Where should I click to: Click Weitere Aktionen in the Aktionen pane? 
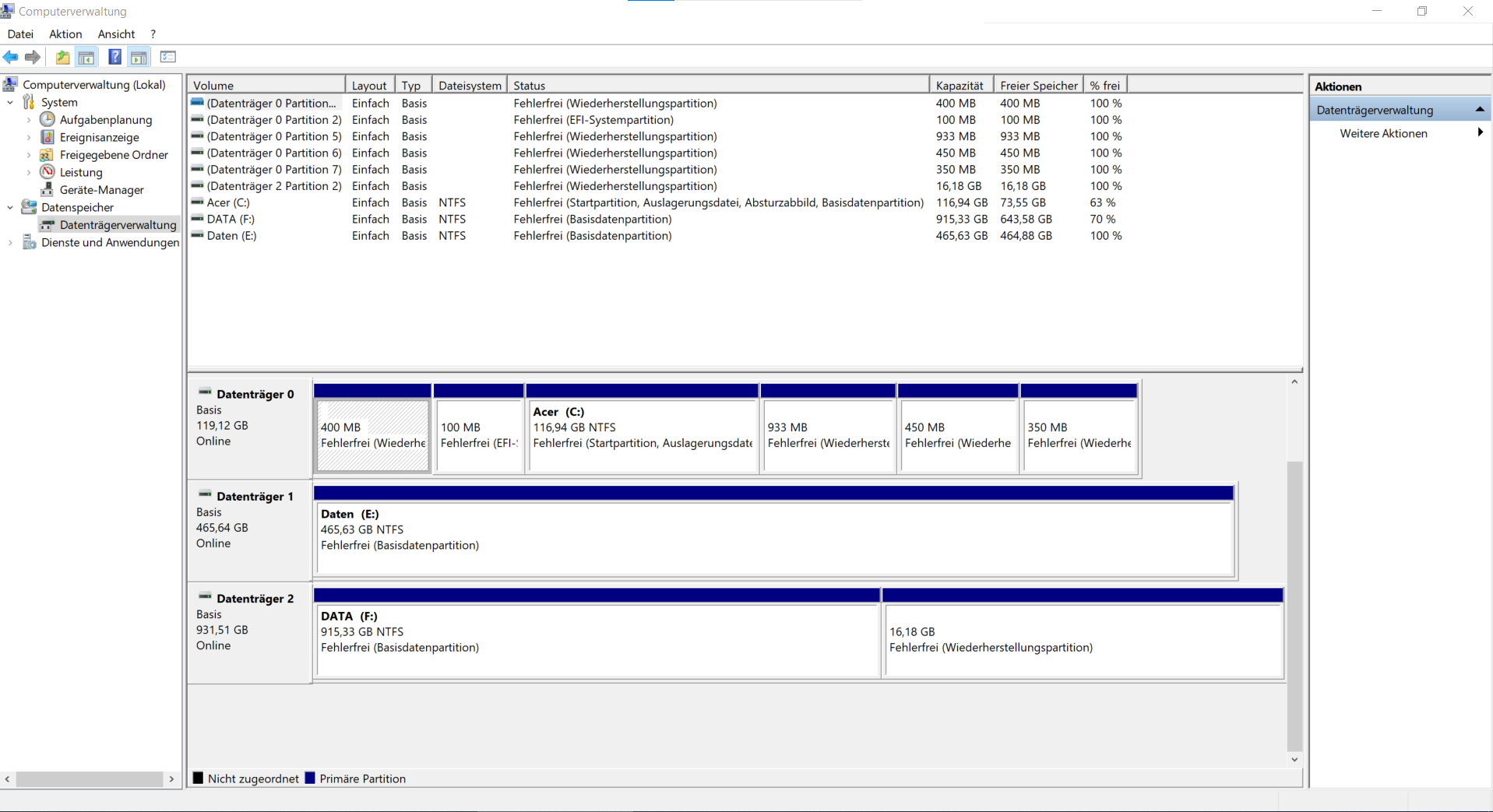click(x=1382, y=133)
